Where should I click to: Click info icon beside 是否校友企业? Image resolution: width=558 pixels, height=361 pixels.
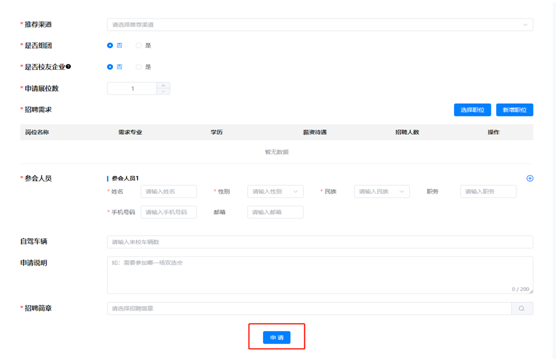pos(69,66)
